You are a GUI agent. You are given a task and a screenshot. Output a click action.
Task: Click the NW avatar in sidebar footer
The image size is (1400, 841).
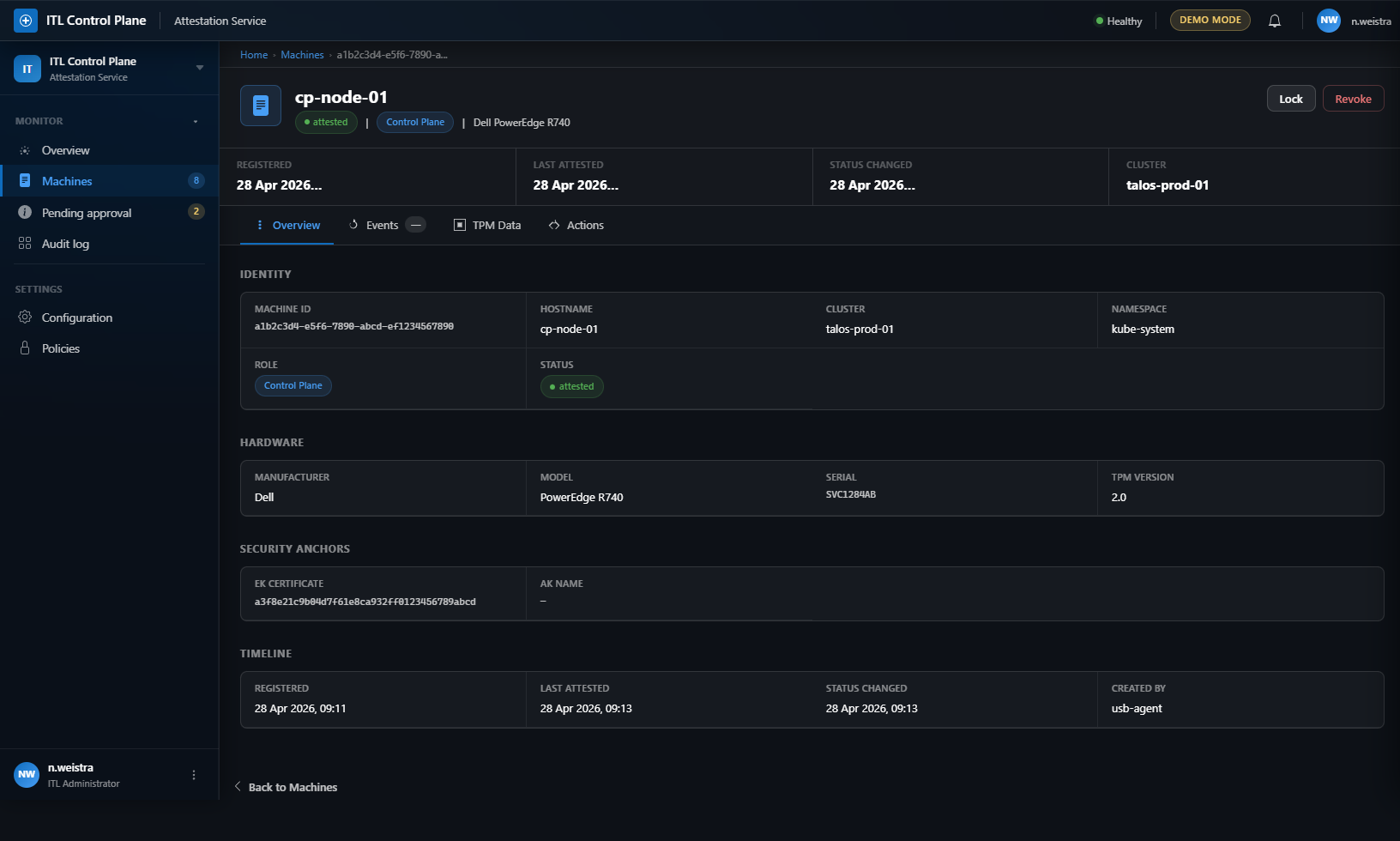click(x=27, y=775)
